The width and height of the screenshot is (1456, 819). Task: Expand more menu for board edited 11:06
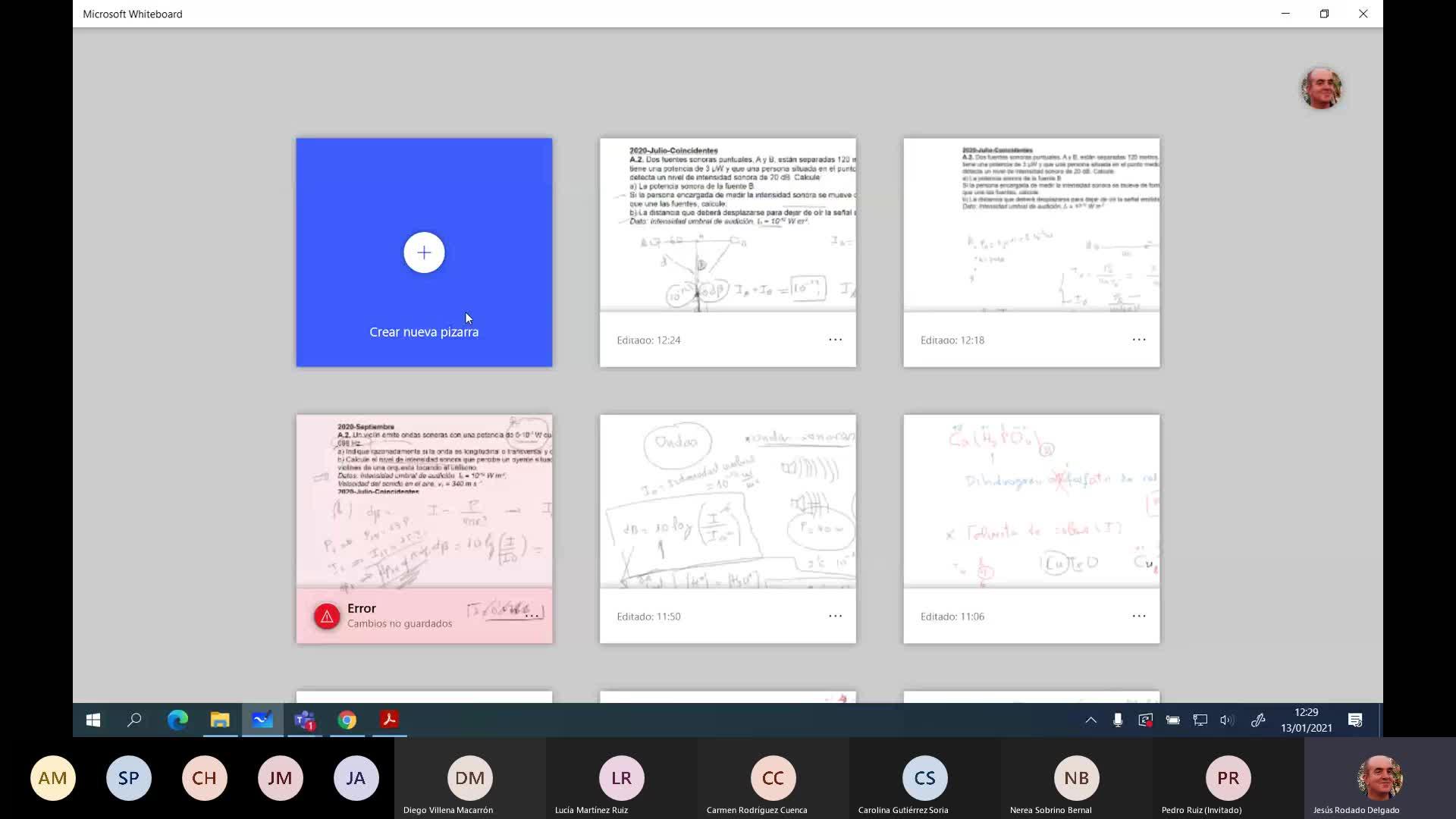pos(1138,616)
